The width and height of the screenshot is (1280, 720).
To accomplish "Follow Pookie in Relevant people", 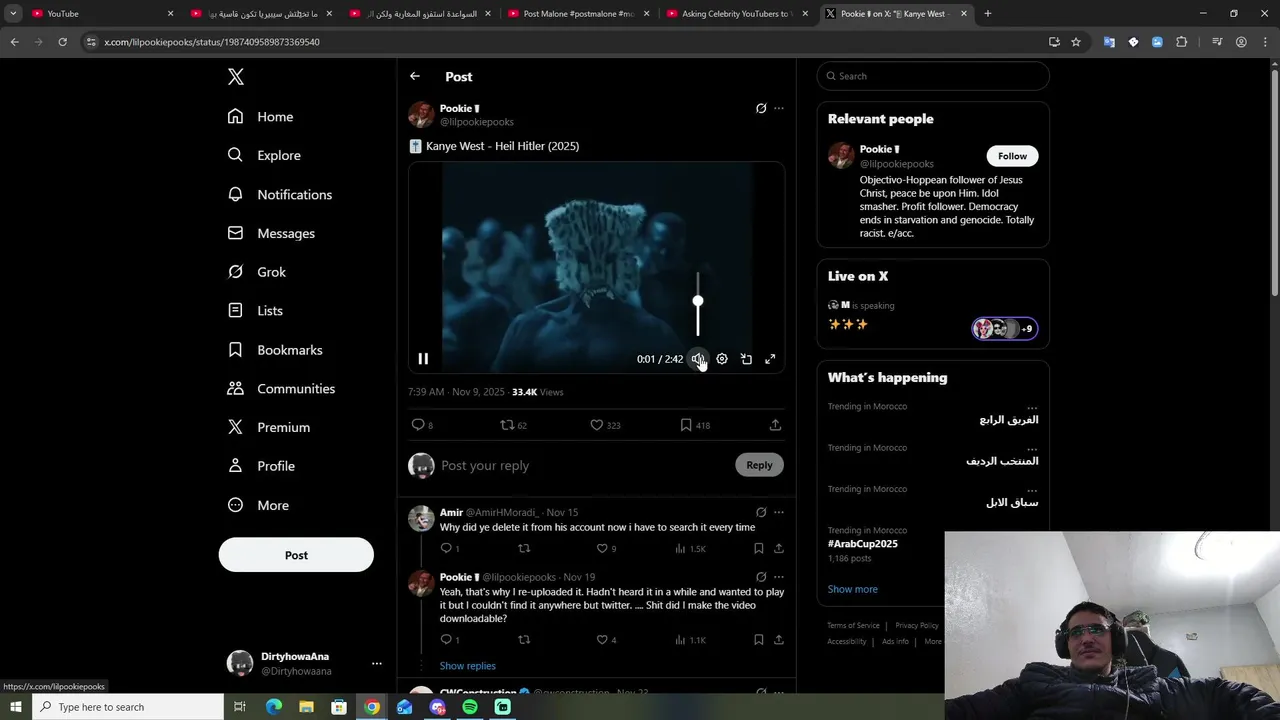I will pyautogui.click(x=1012, y=156).
